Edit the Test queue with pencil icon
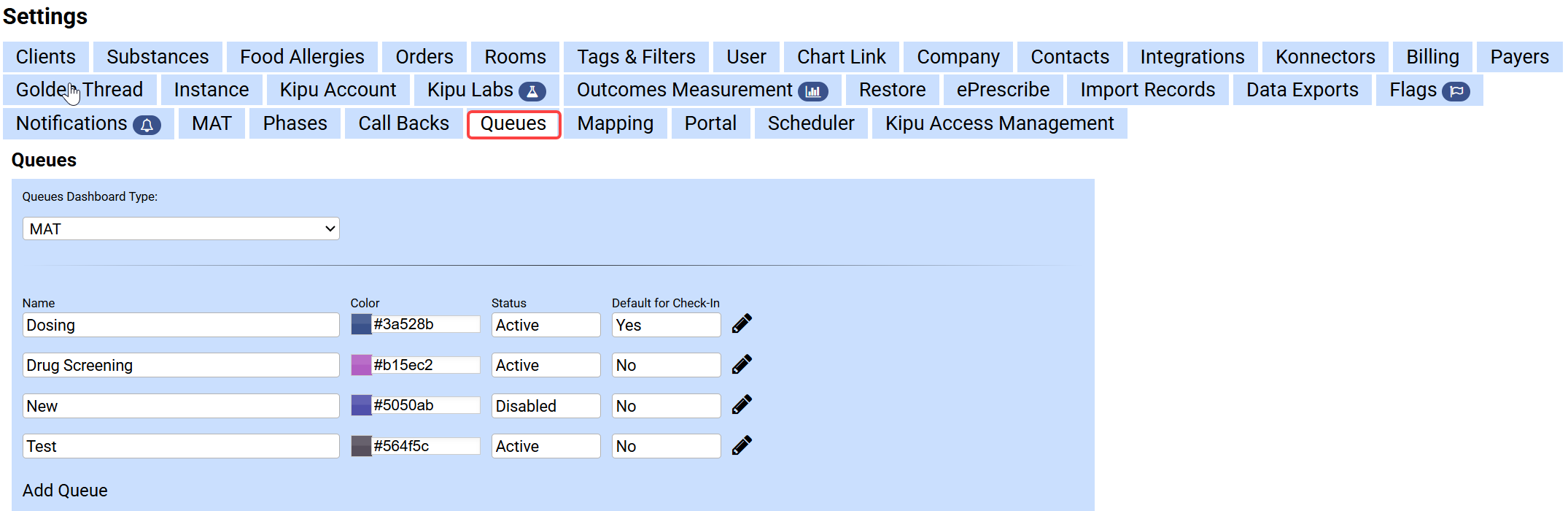 click(742, 445)
